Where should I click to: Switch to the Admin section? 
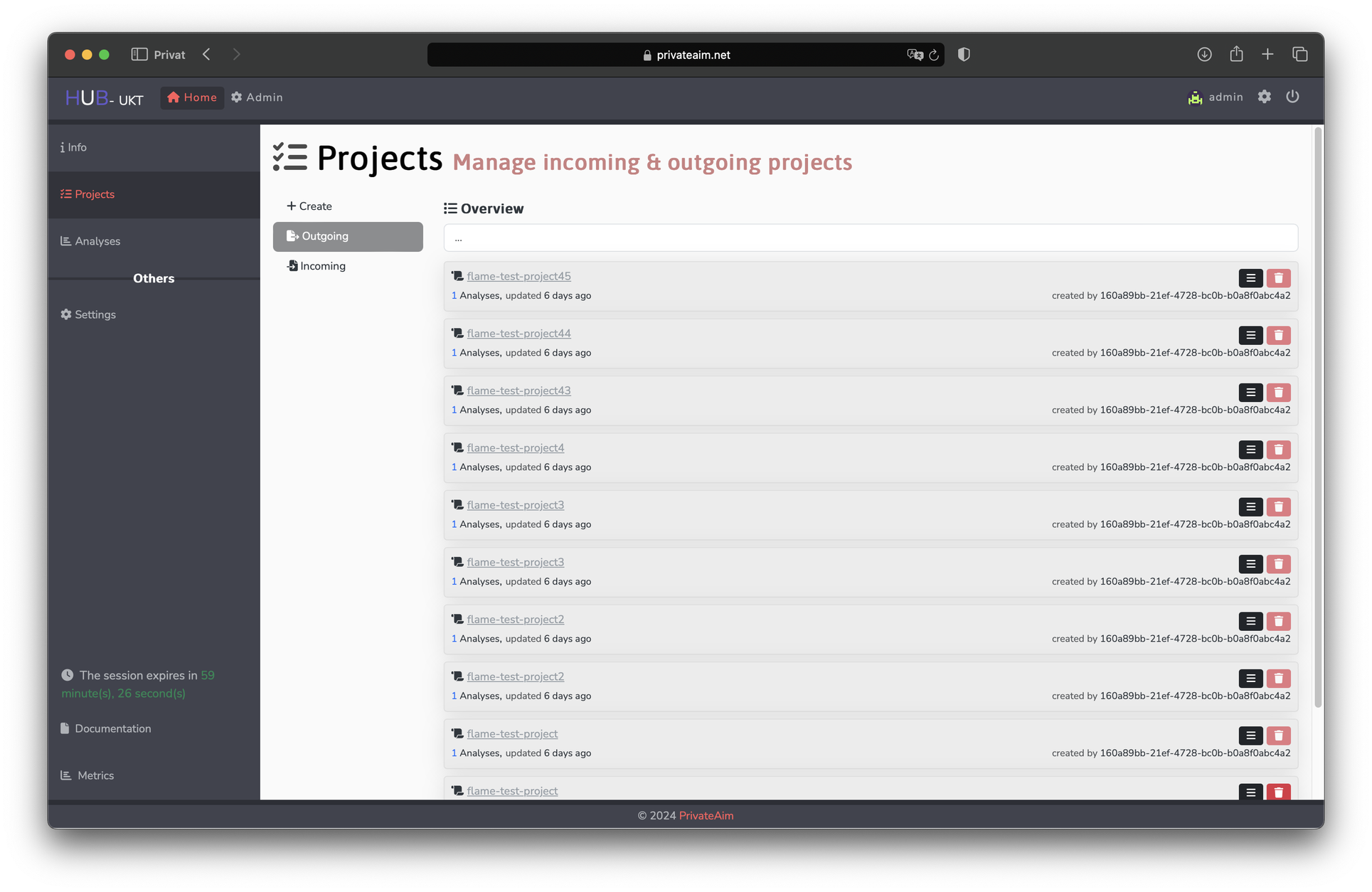click(x=256, y=97)
